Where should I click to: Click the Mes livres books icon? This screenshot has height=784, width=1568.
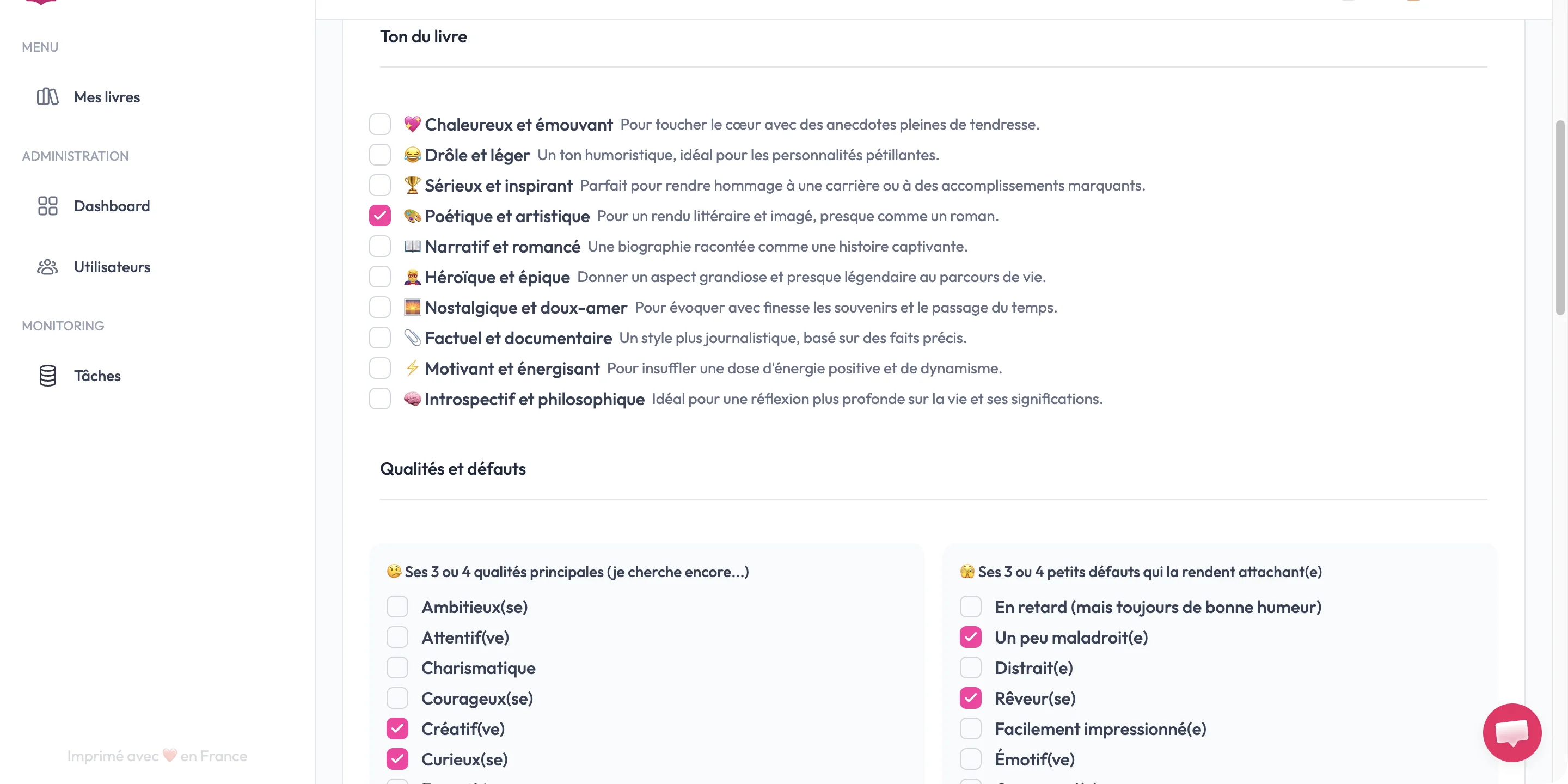click(x=47, y=97)
